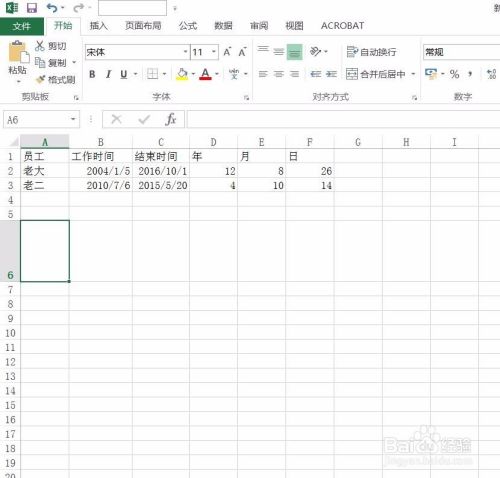Switch to the 视图 View tab

pyautogui.click(x=295, y=26)
